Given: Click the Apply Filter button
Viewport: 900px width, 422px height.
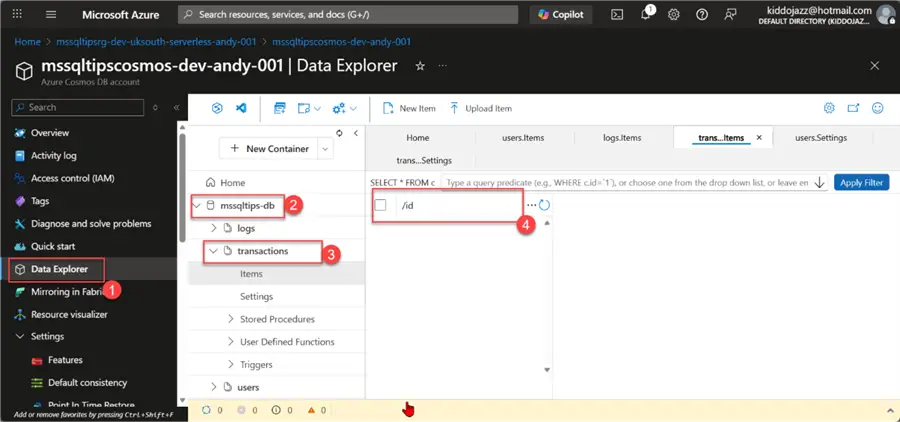Looking at the screenshot, I should tap(861, 183).
